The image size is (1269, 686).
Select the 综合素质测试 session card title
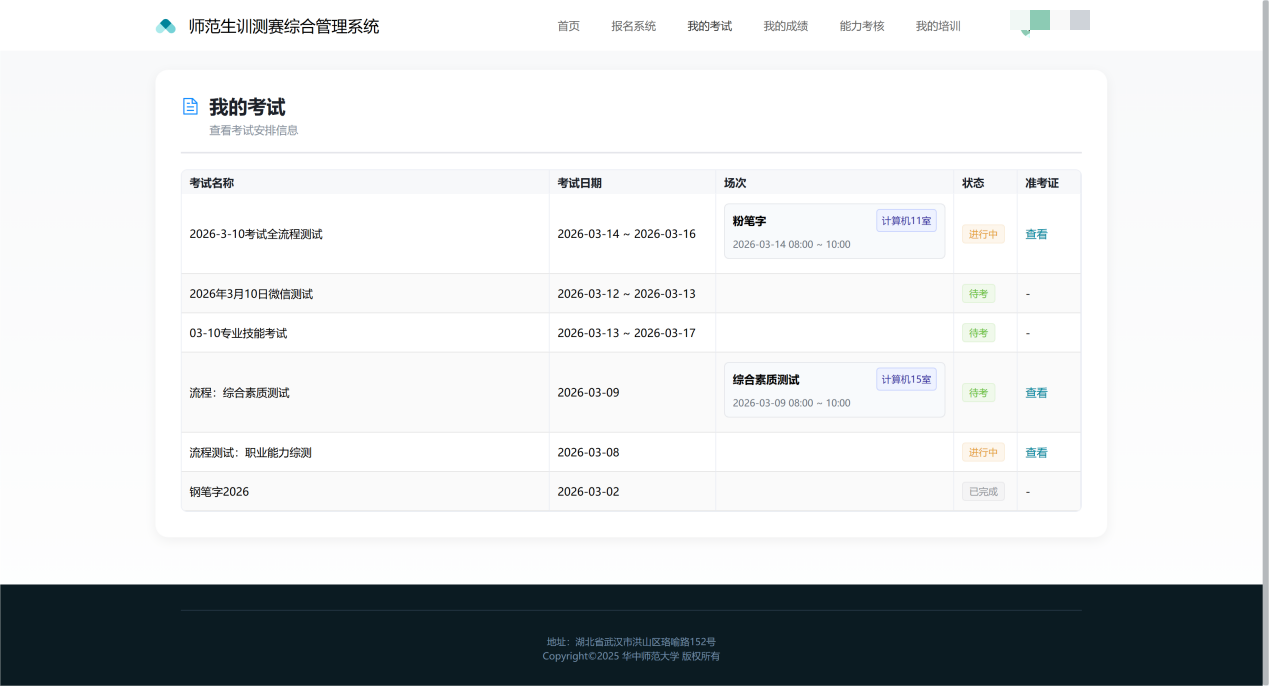point(766,380)
